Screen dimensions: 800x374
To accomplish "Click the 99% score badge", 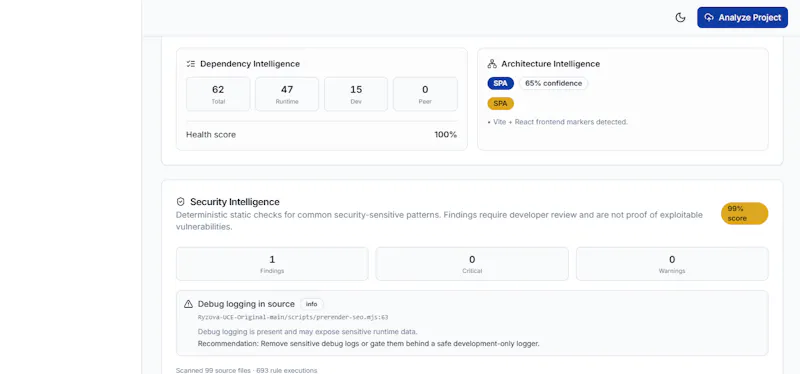I will pos(744,213).
